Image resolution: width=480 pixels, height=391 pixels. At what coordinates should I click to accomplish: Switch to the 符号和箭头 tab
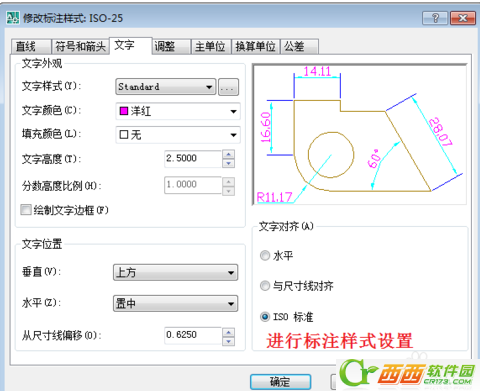[x=80, y=46]
